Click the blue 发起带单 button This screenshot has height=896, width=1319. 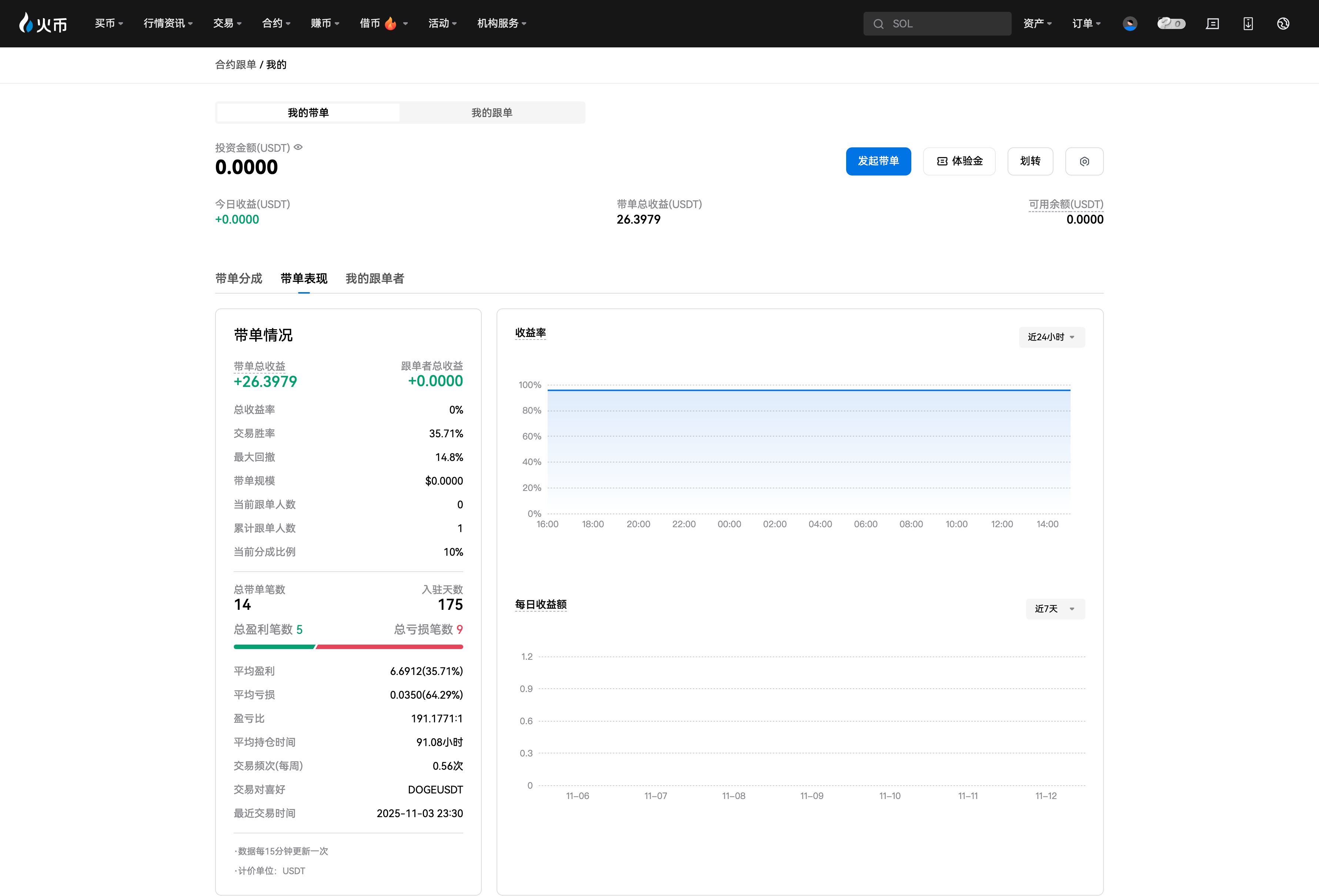878,161
